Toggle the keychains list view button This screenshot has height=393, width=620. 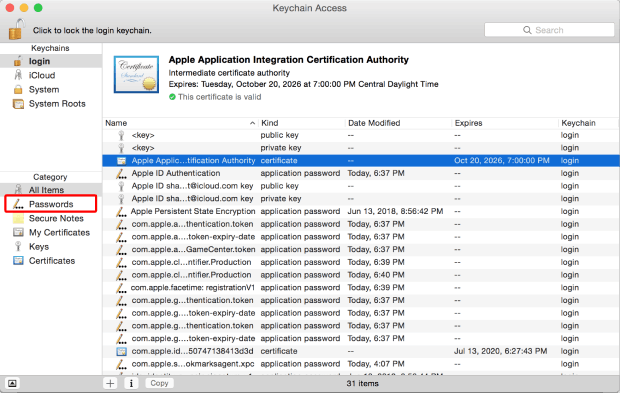pyautogui.click(x=12, y=383)
